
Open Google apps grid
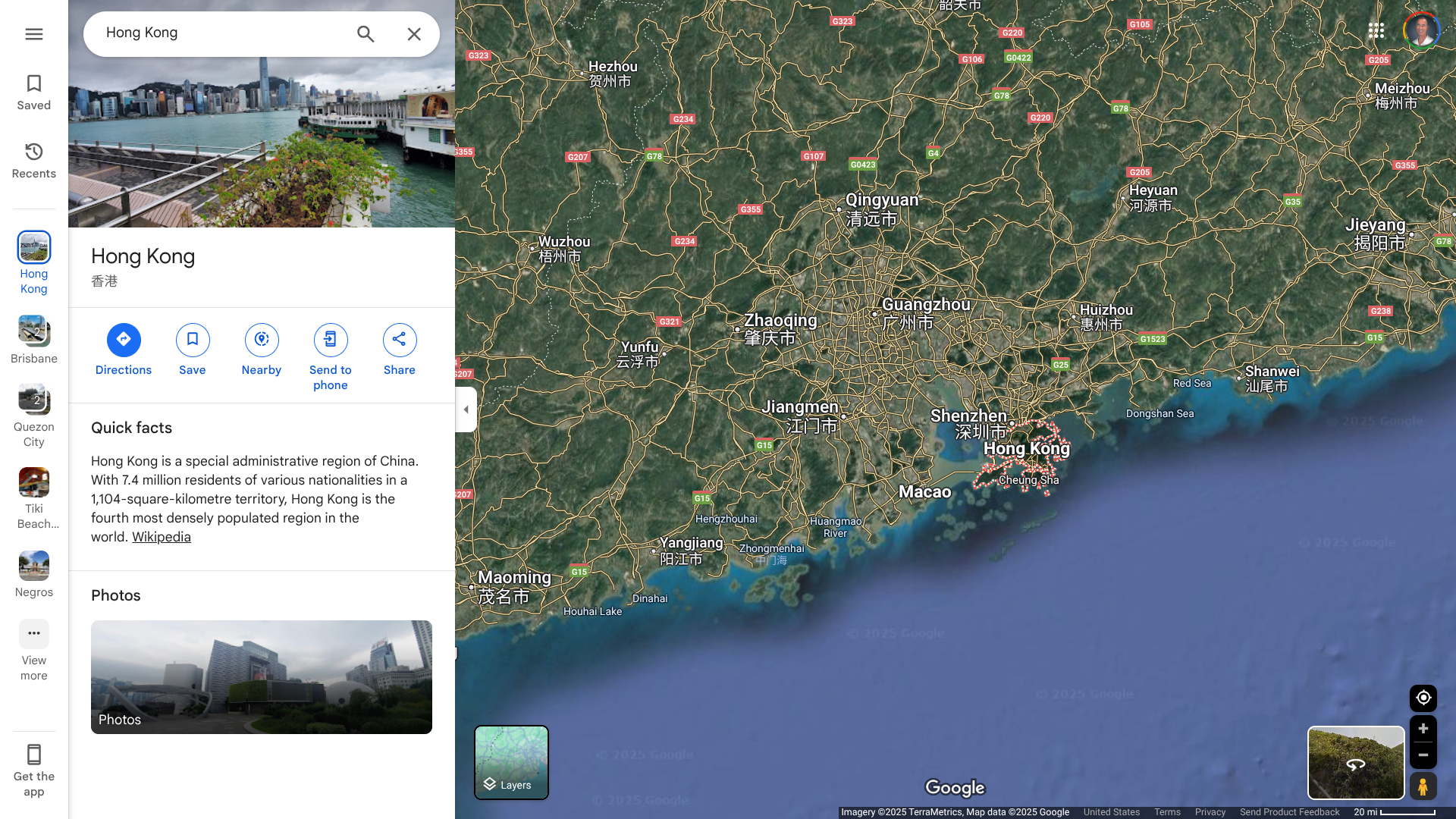(1376, 31)
